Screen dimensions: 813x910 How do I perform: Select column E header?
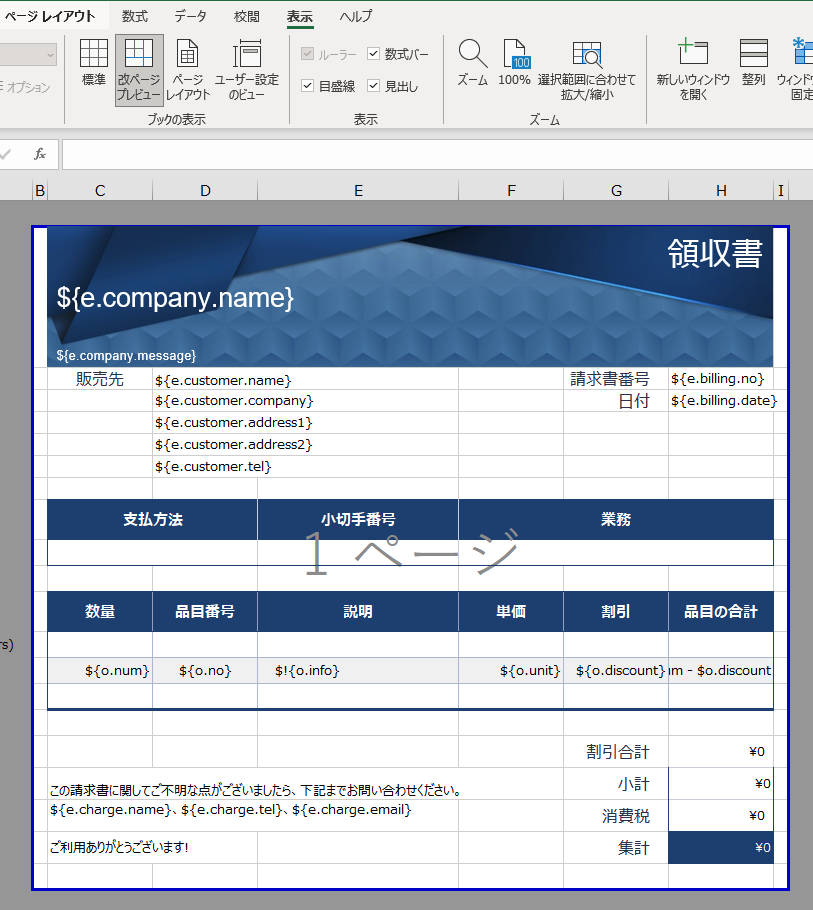358,190
